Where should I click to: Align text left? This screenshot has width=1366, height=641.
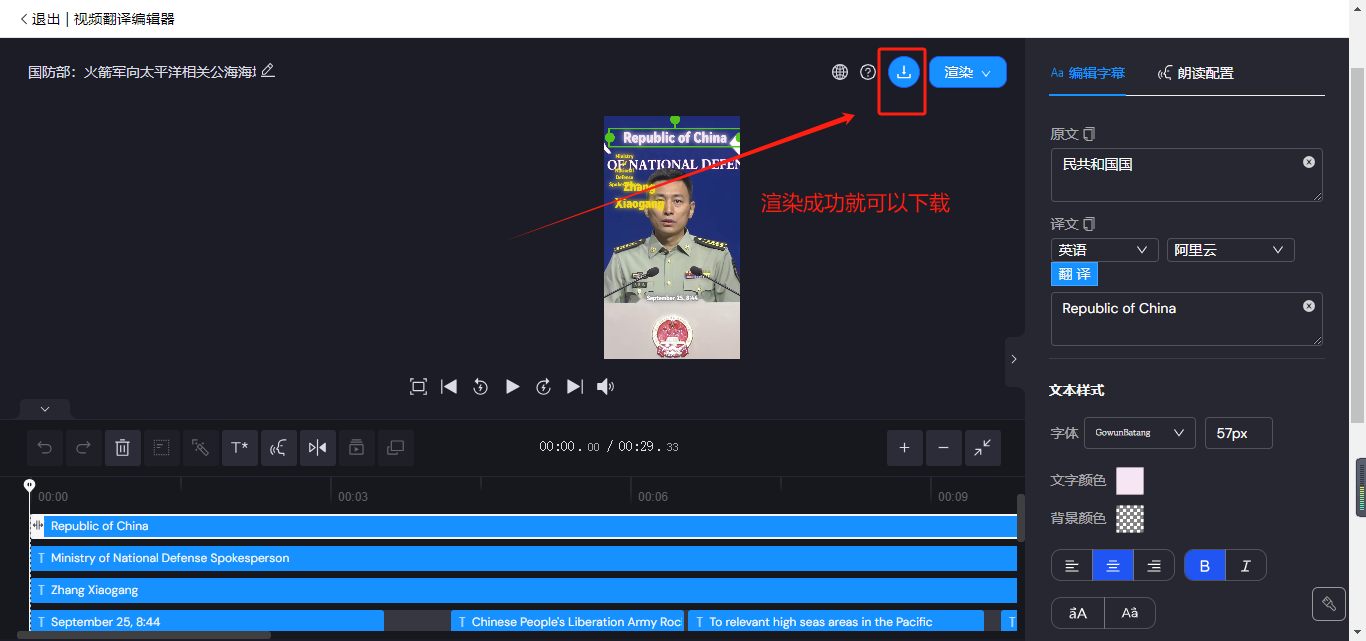pyautogui.click(x=1072, y=566)
